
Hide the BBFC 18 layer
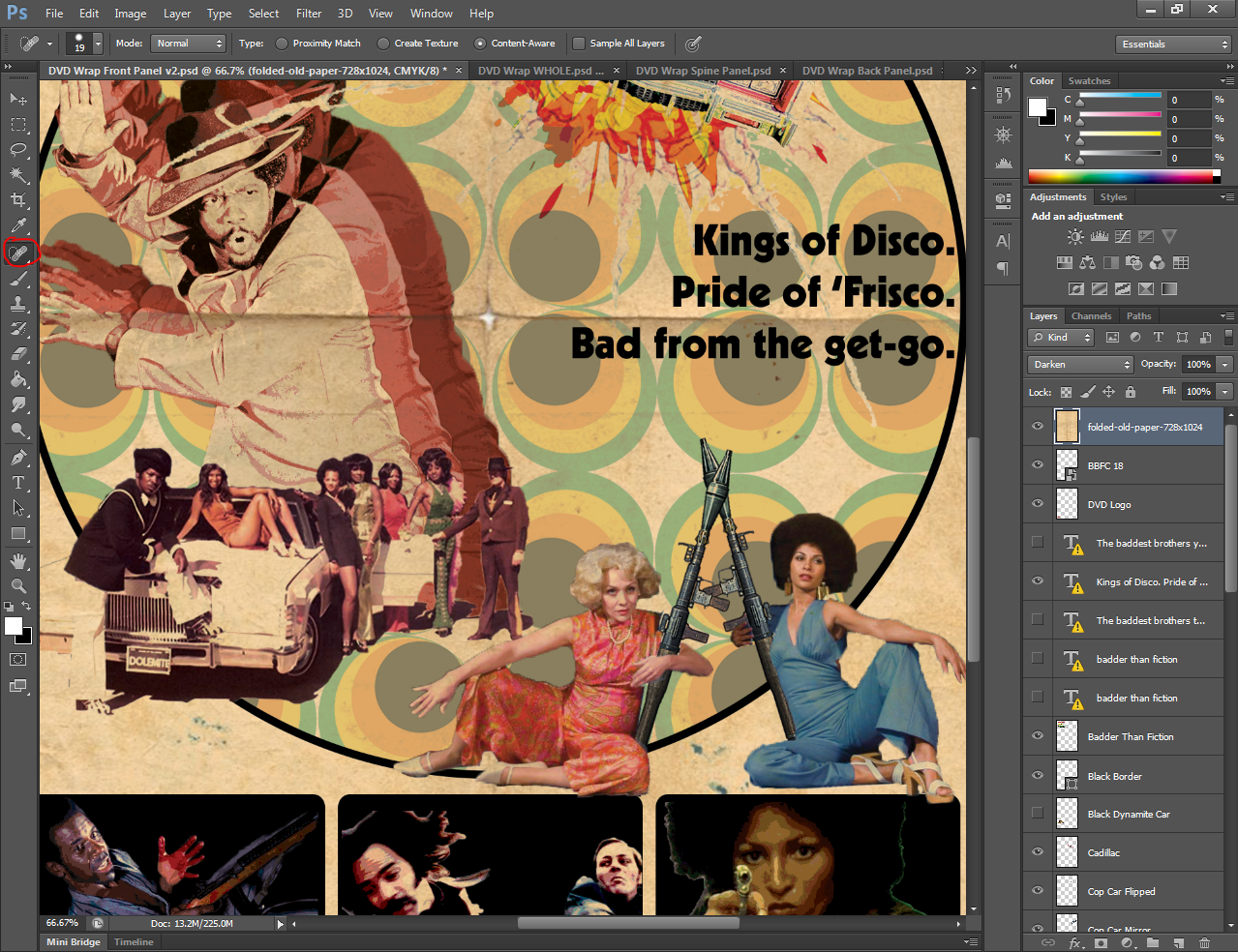coord(1038,465)
